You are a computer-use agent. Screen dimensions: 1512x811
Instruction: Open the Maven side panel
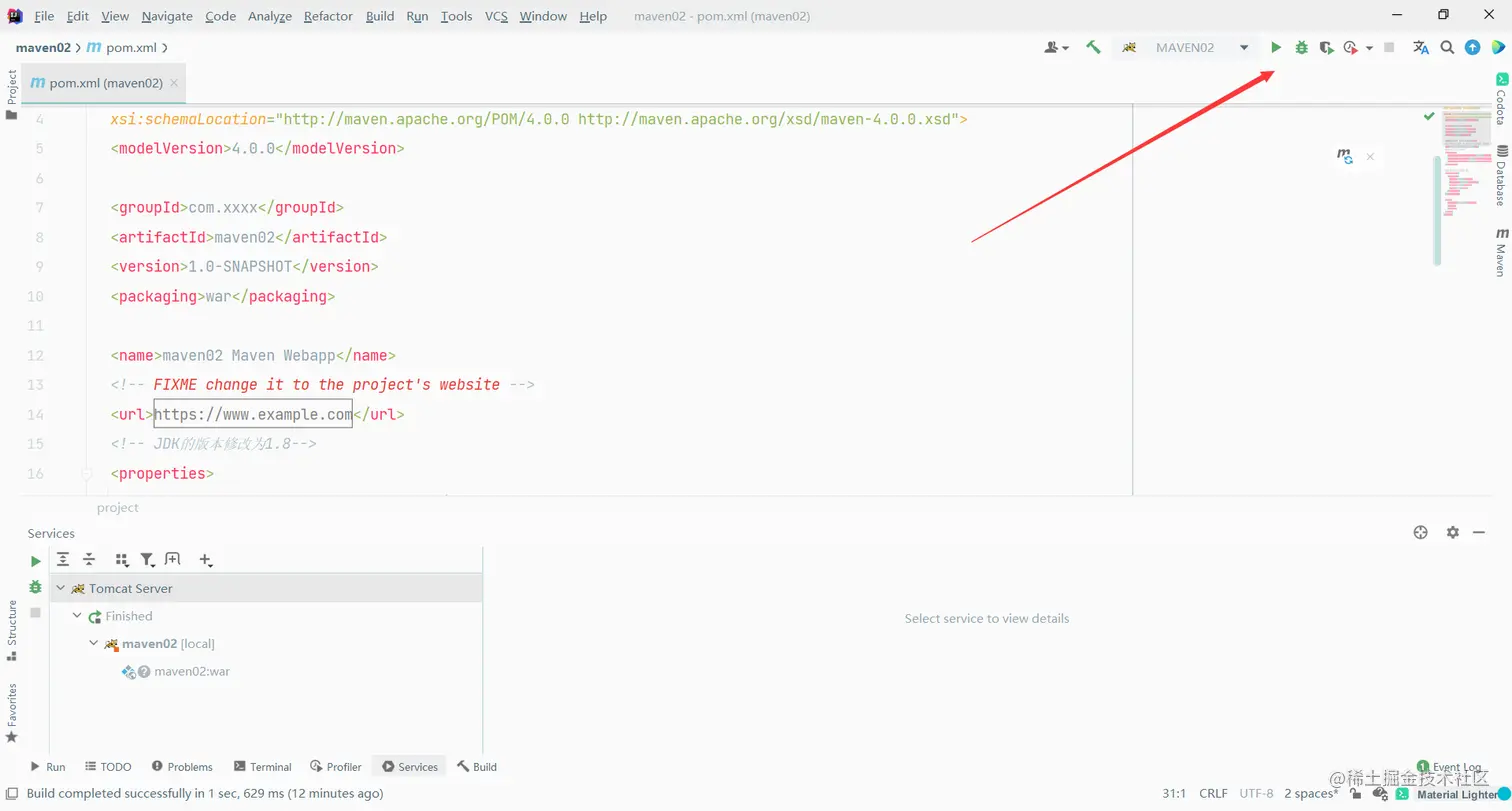pos(1500,251)
